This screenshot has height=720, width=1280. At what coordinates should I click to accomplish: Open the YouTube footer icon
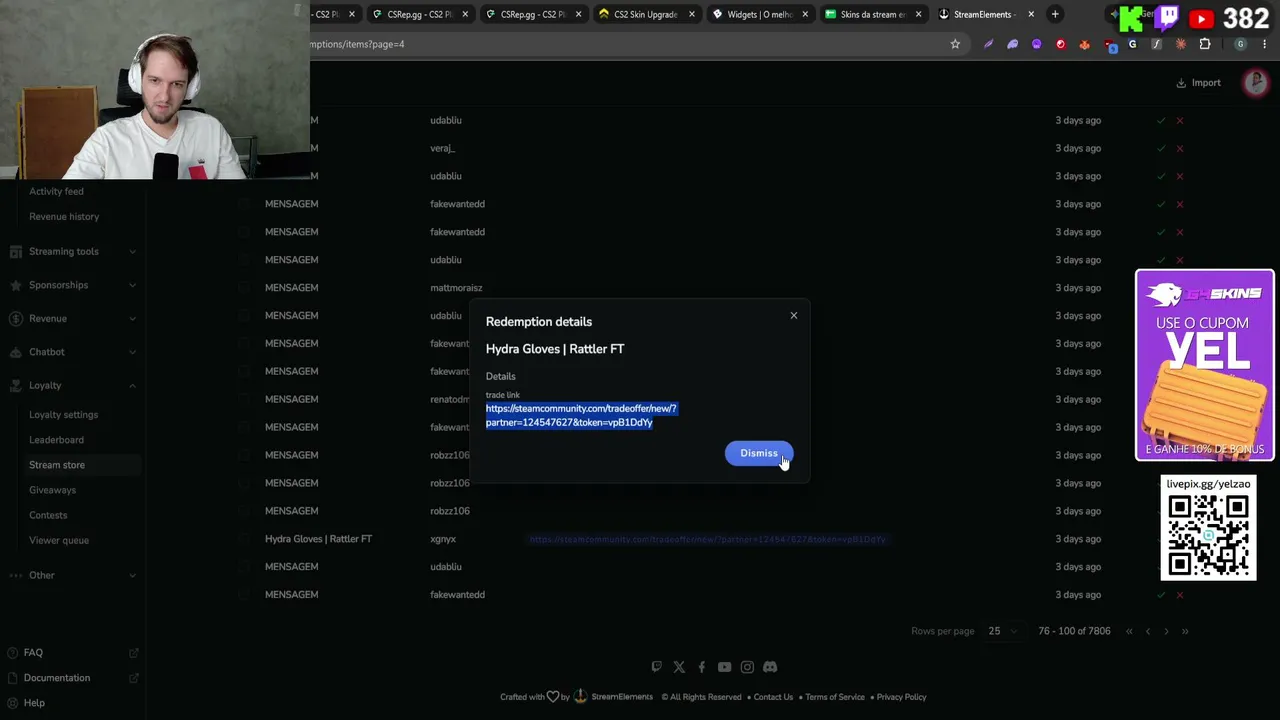click(724, 667)
